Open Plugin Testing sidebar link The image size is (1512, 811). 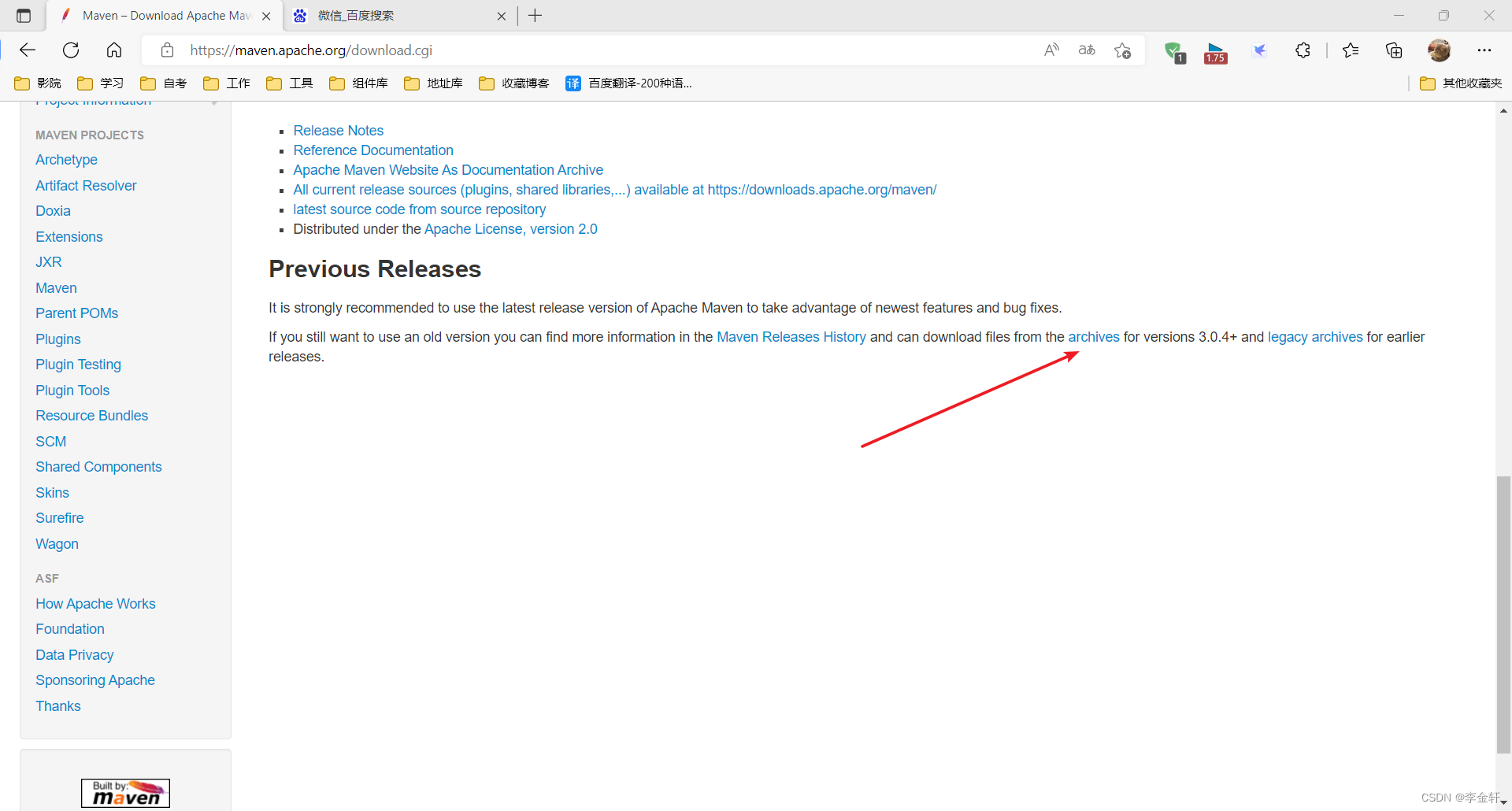pos(78,365)
